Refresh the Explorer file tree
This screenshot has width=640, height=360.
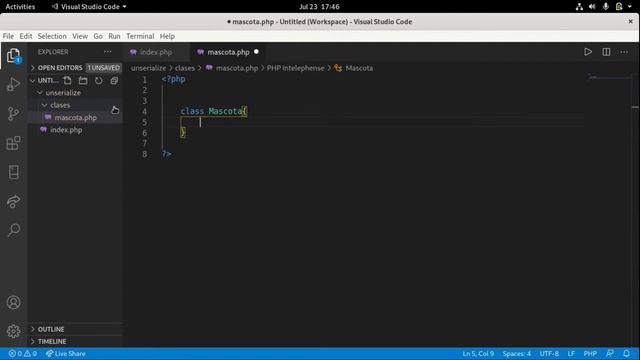99,80
